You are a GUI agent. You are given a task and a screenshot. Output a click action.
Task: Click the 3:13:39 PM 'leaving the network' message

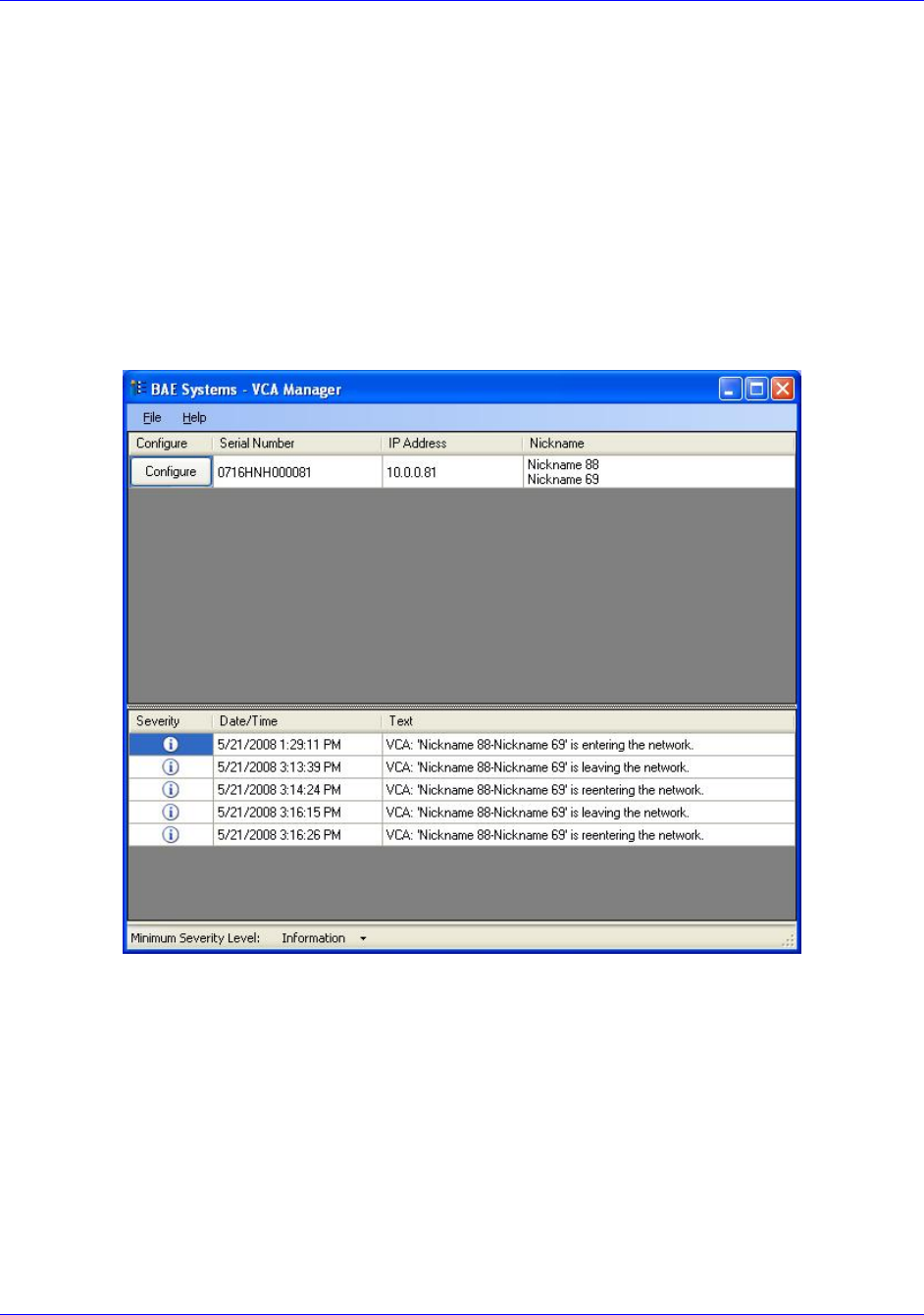point(589,767)
